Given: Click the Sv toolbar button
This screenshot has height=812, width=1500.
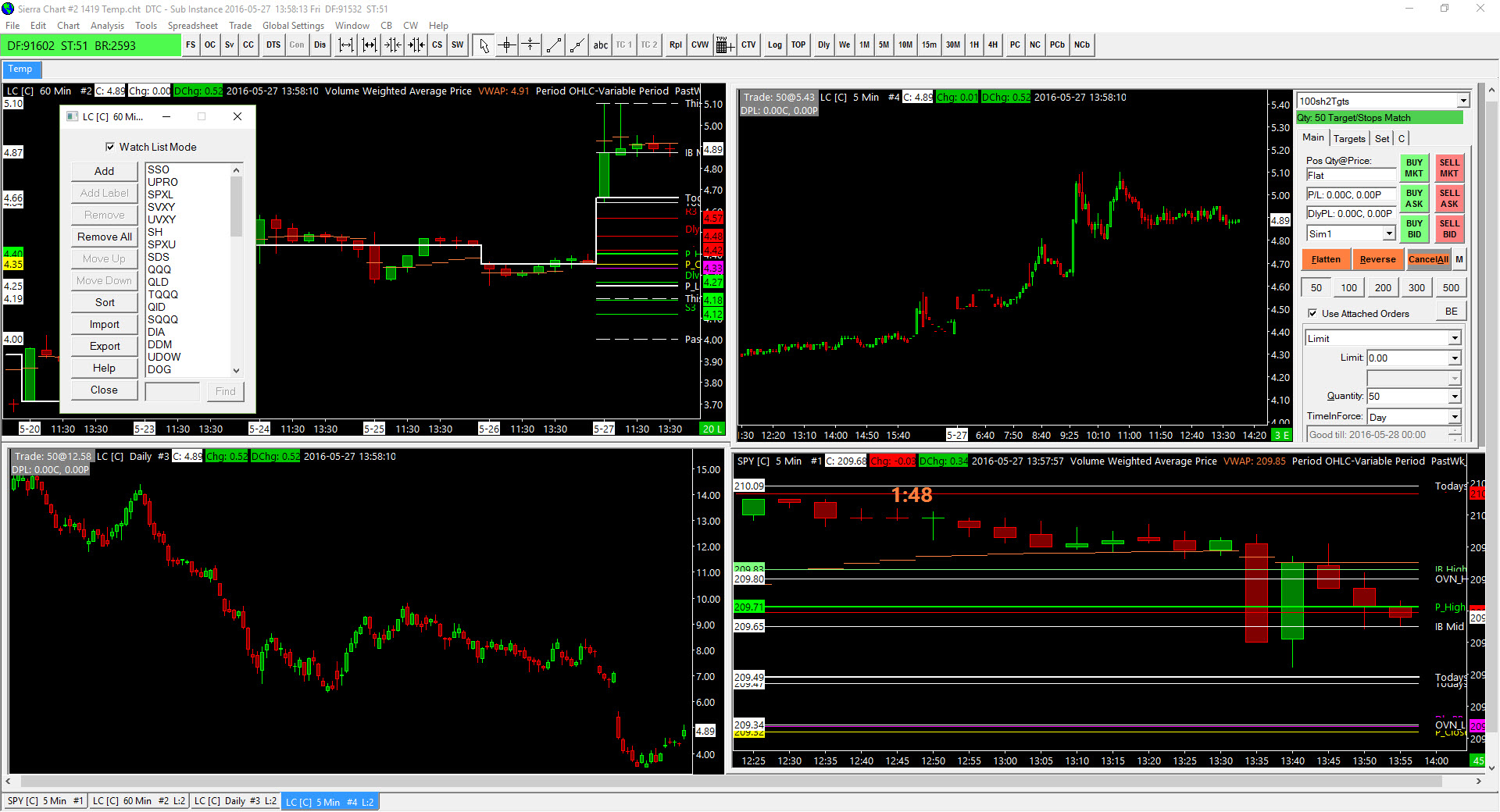Looking at the screenshot, I should 230,45.
